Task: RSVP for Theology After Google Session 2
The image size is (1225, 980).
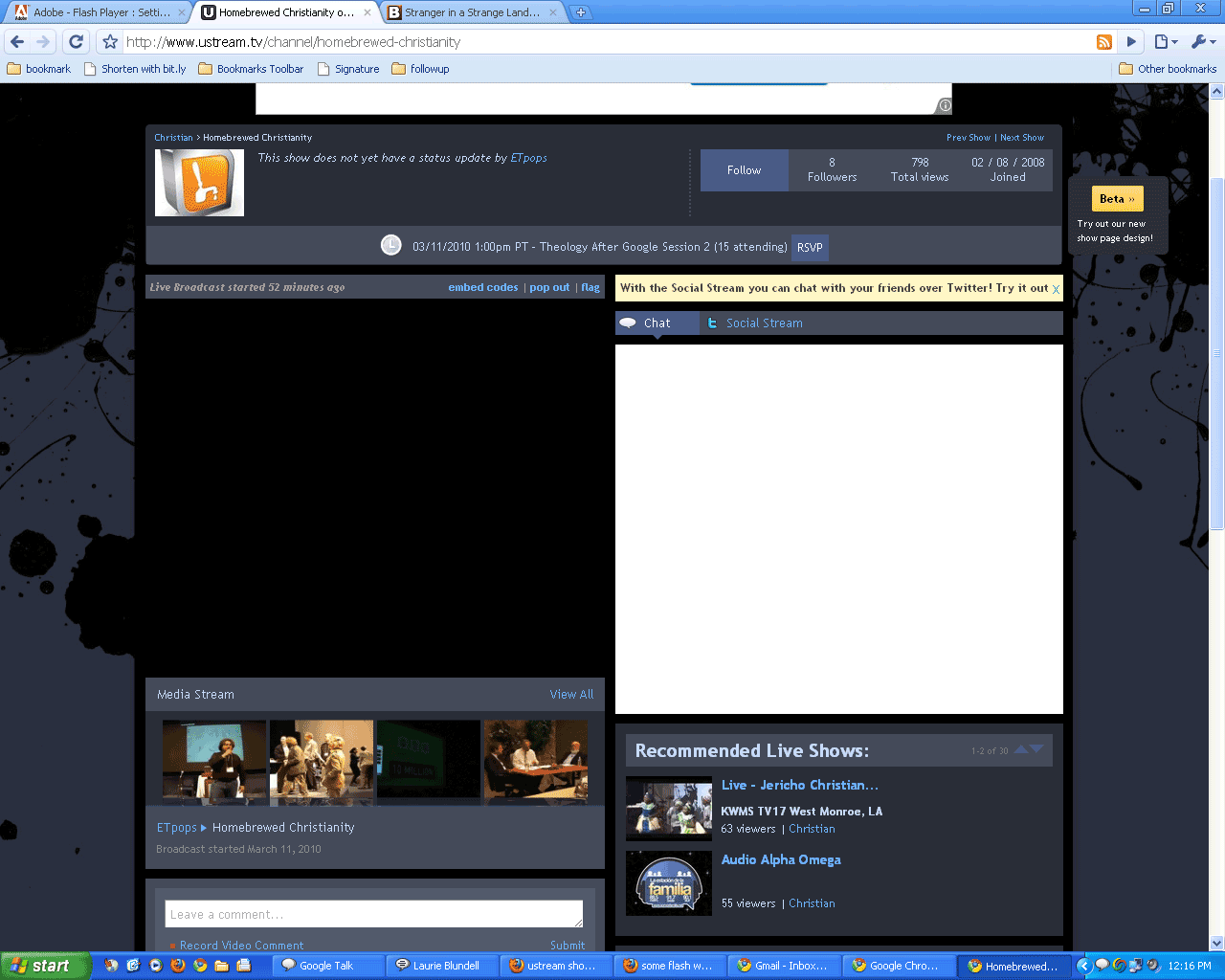Action: pos(809,247)
